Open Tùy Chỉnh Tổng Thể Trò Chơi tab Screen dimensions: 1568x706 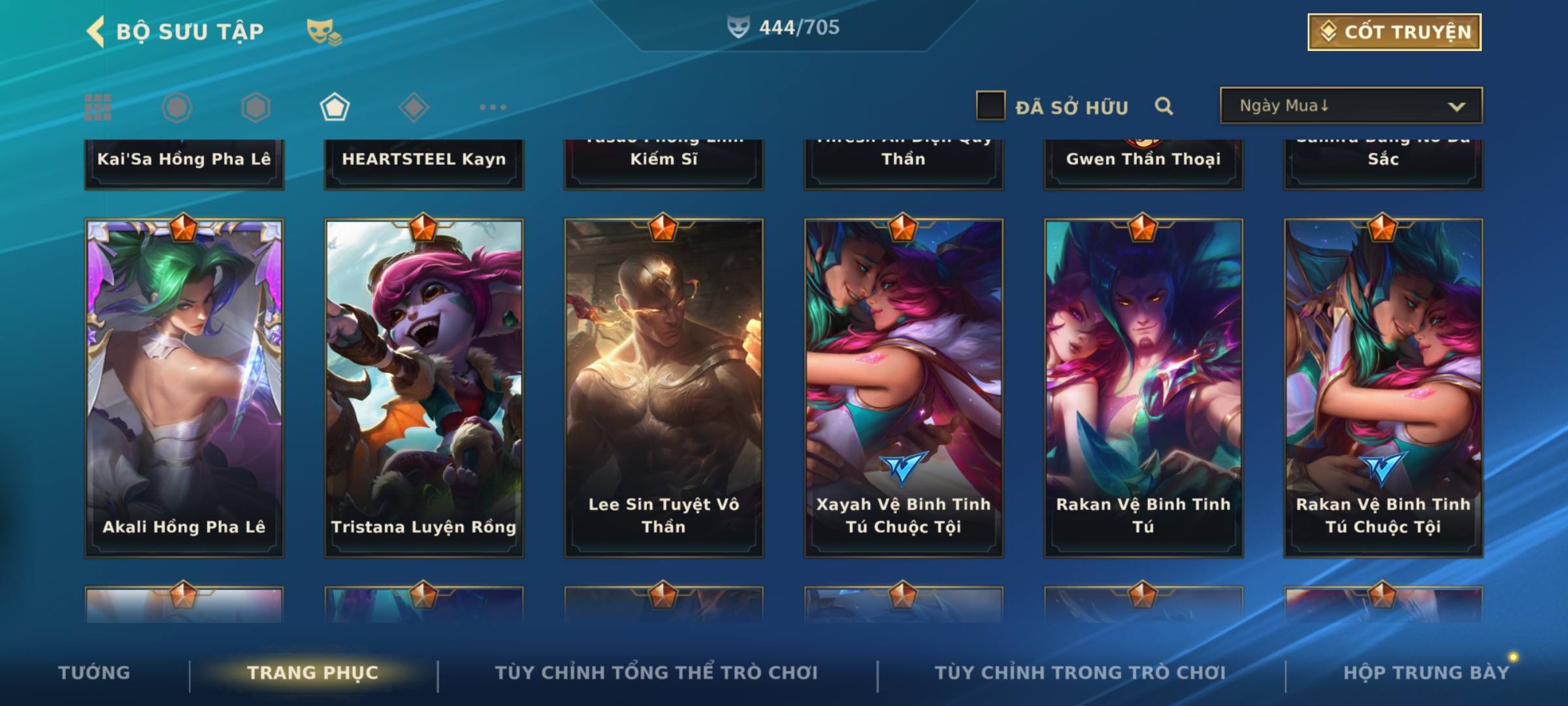(x=656, y=673)
